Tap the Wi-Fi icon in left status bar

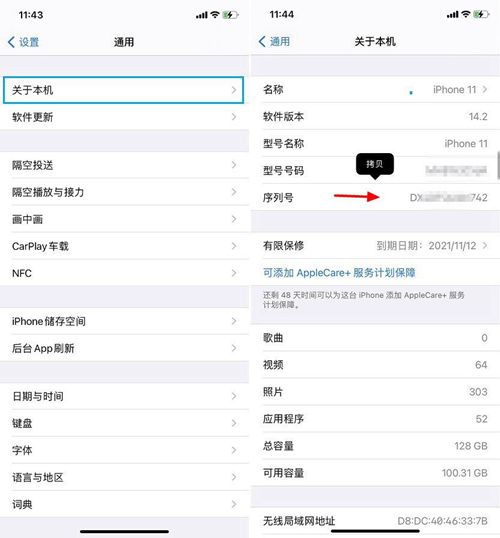pyautogui.click(x=215, y=14)
